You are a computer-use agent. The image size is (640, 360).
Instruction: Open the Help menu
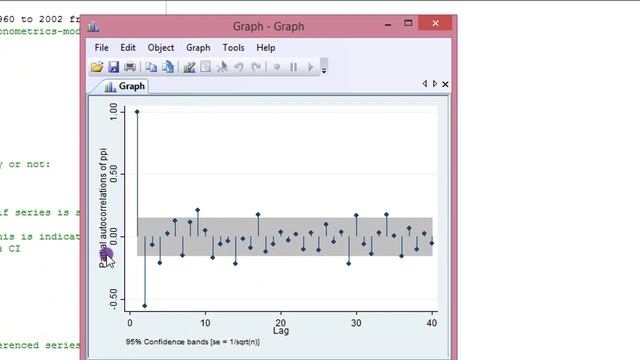pos(266,48)
